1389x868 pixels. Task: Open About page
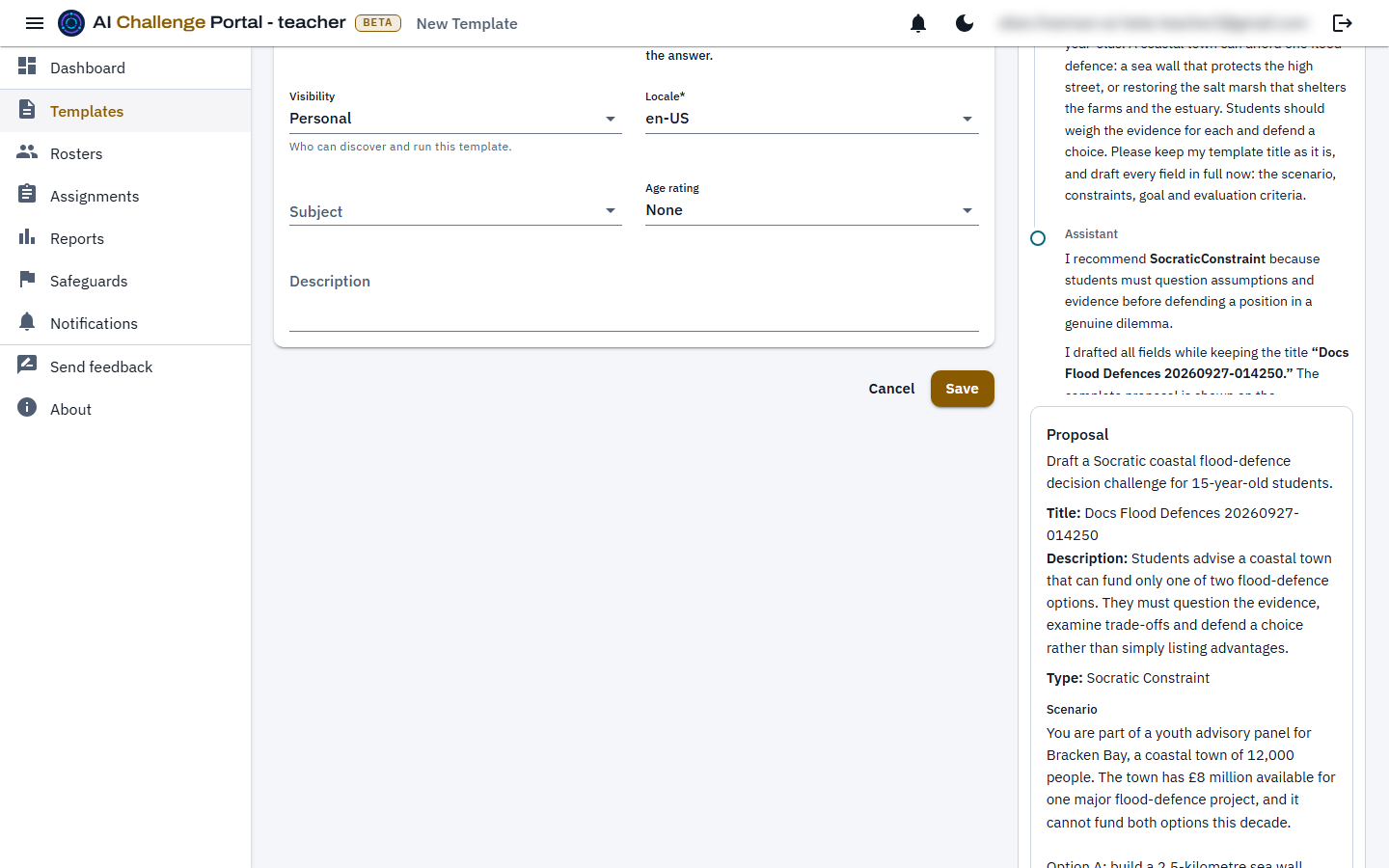tap(125, 409)
